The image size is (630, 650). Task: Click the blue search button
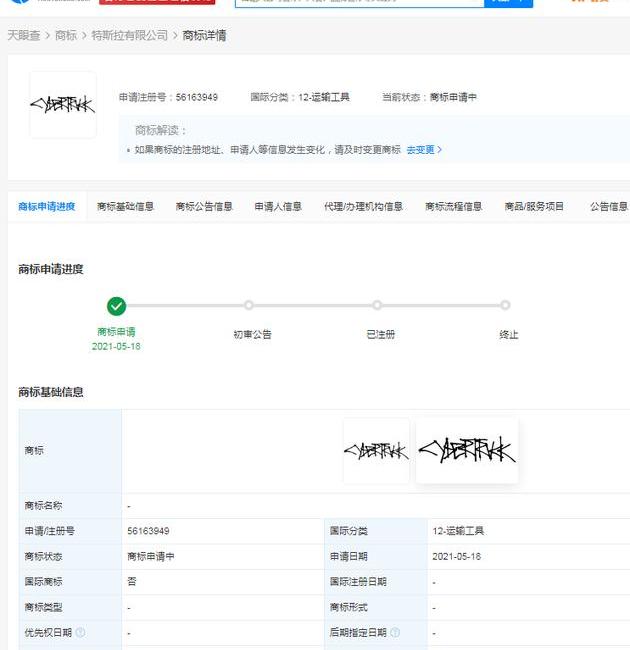click(x=508, y=2)
